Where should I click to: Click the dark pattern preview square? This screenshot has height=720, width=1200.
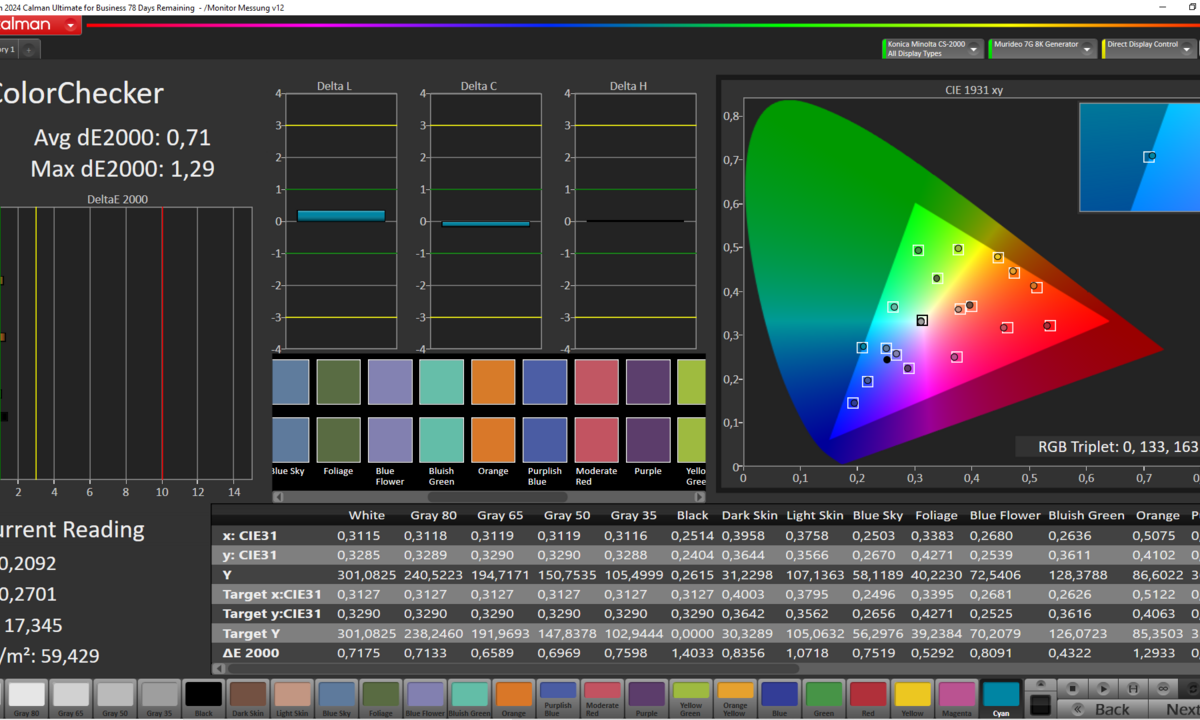pos(1041,703)
